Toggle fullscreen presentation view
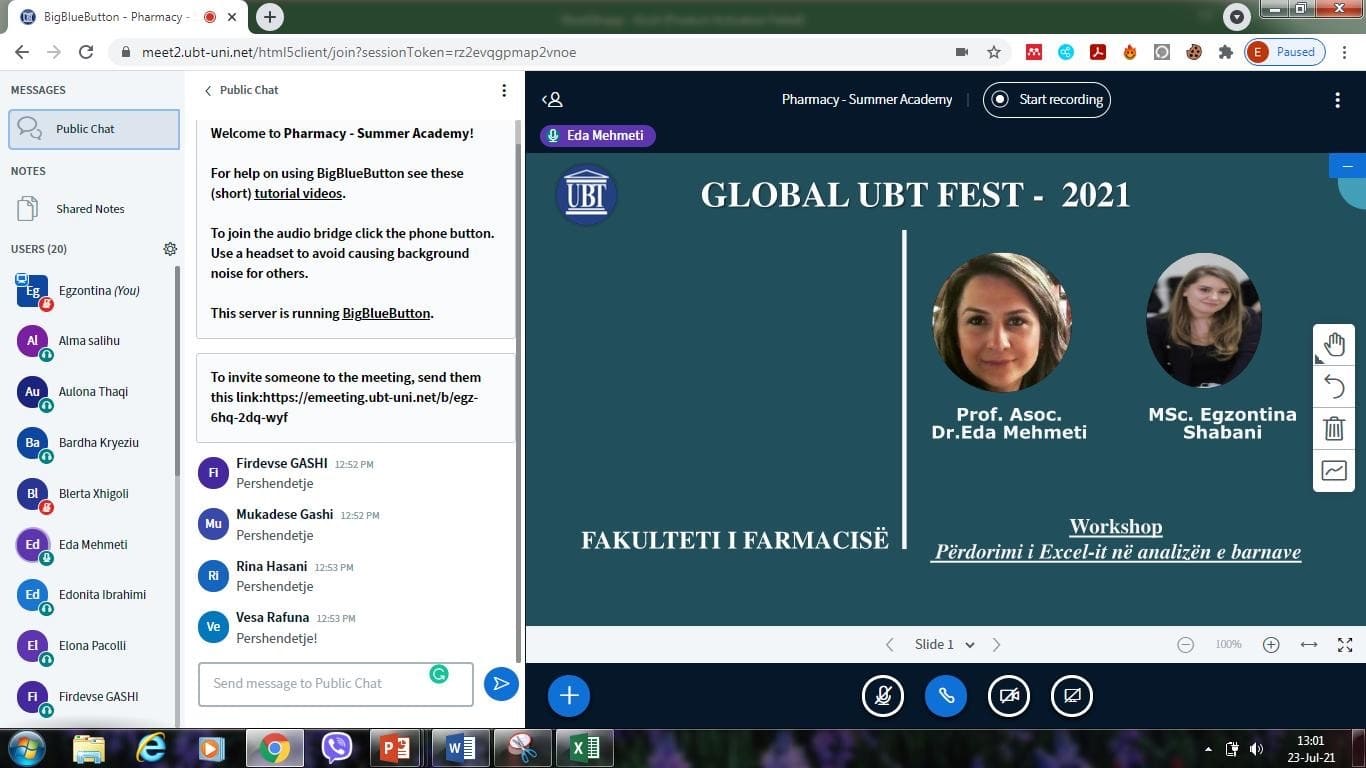The image size is (1366, 768). (x=1344, y=644)
